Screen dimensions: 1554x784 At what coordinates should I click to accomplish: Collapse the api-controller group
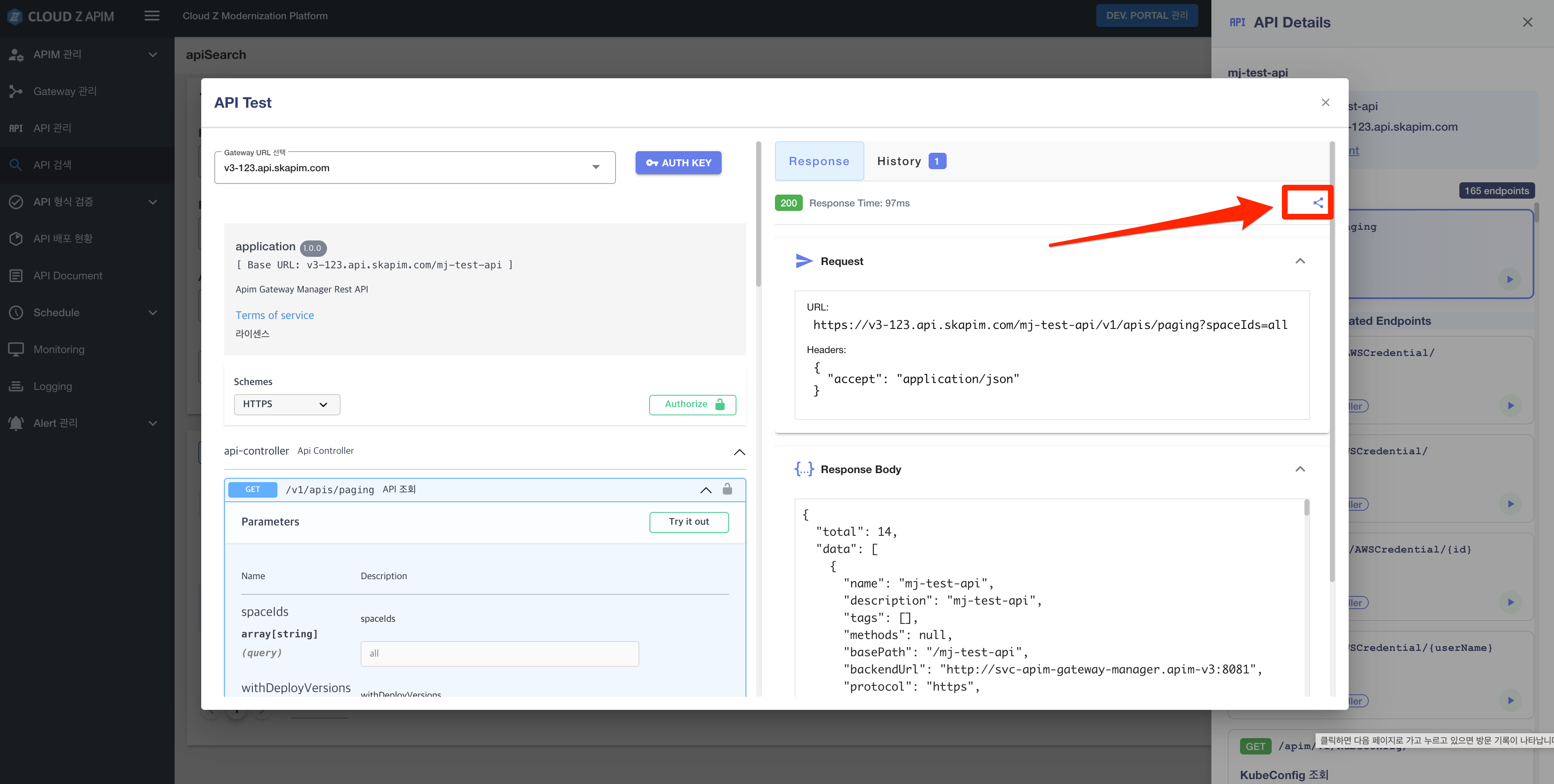tap(739, 452)
